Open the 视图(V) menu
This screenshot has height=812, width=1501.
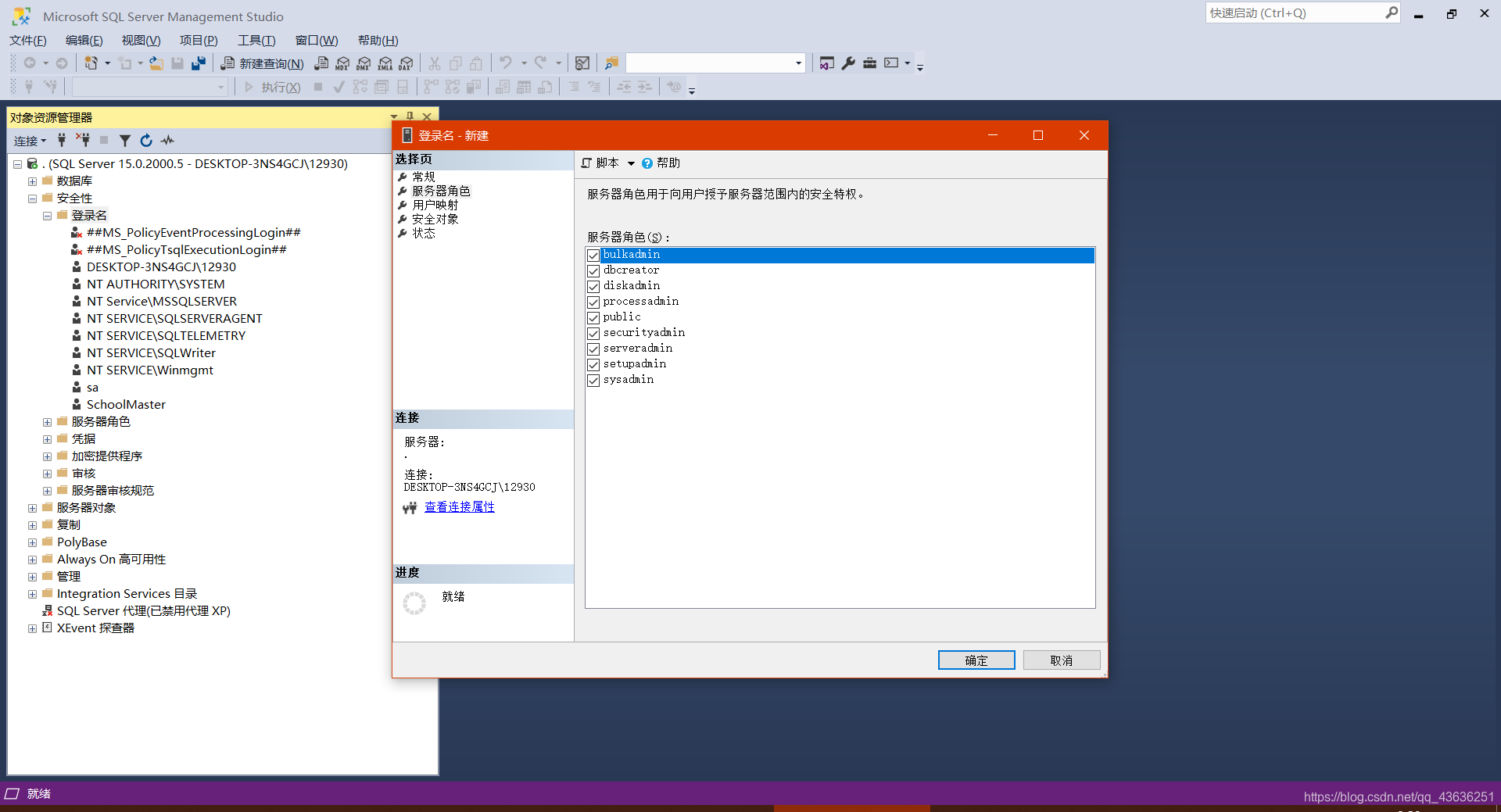(x=141, y=41)
